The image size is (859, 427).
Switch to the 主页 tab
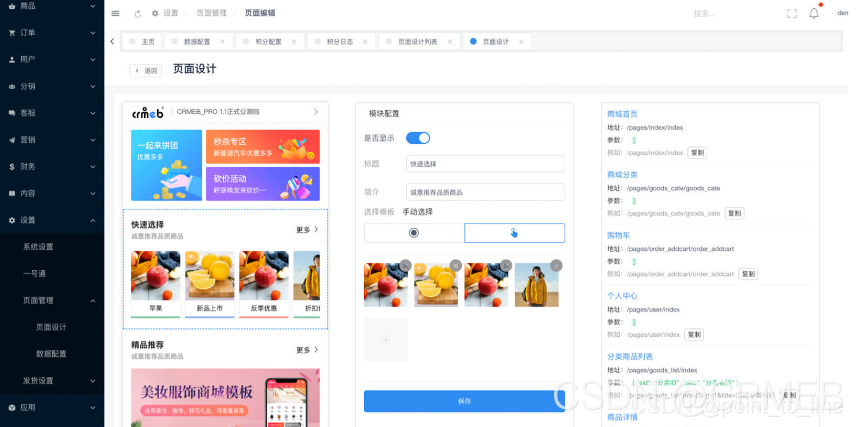coord(142,42)
